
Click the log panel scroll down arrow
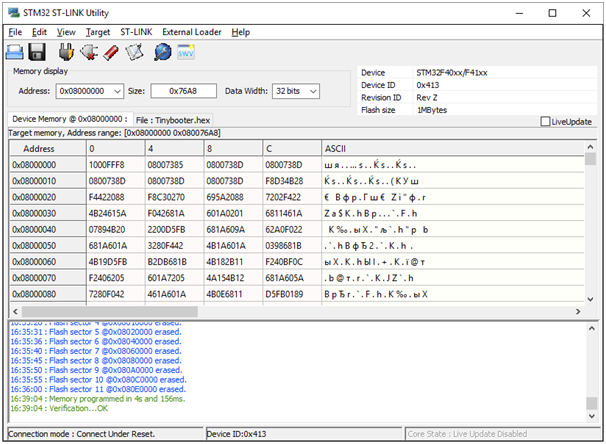[x=591, y=416]
